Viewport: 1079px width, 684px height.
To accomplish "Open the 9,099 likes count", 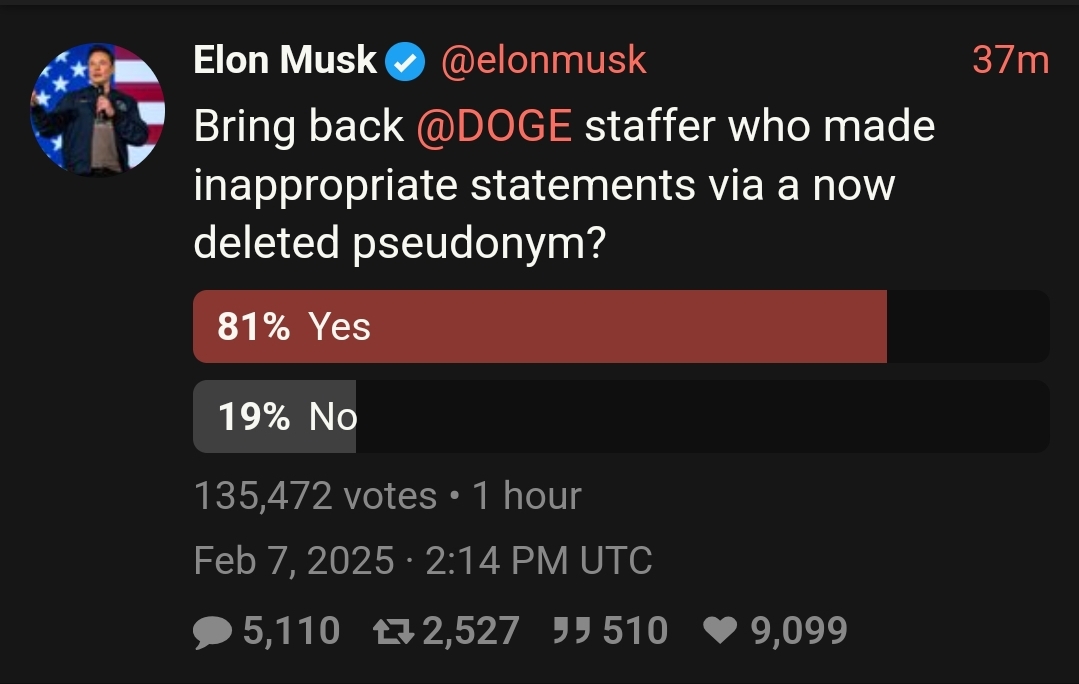I will pos(799,631).
